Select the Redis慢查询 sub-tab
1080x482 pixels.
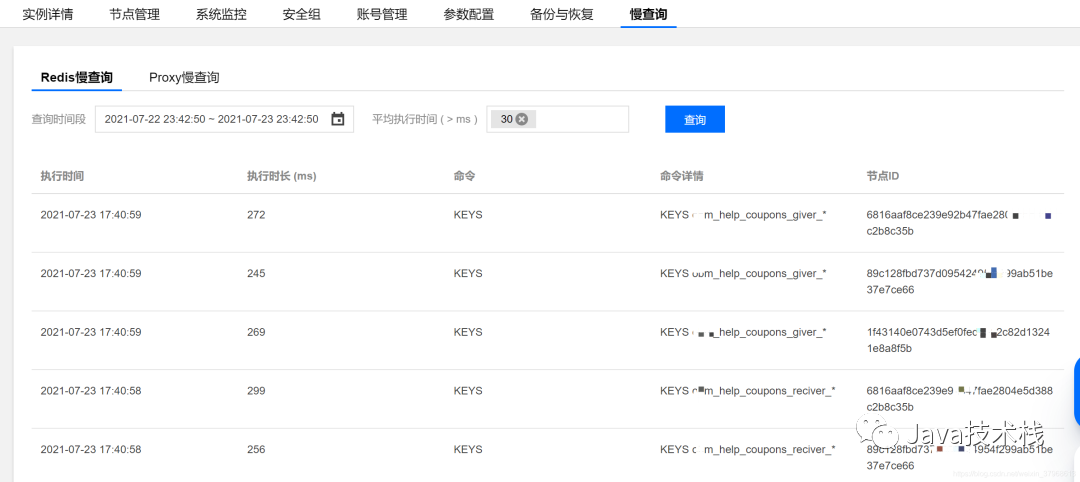[76, 77]
